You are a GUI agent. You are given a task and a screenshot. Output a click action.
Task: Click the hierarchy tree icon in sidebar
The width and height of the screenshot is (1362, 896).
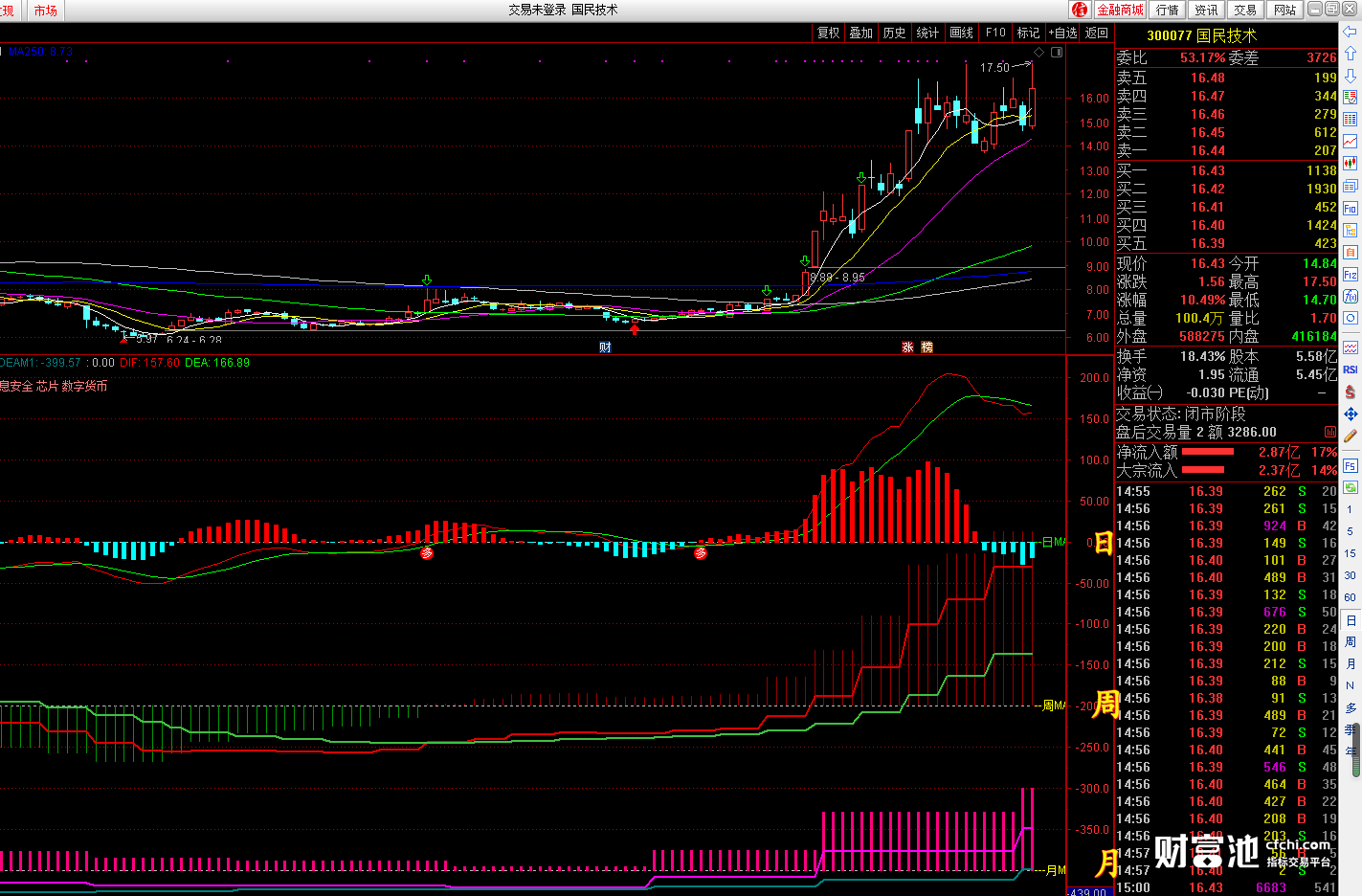coord(1351,230)
